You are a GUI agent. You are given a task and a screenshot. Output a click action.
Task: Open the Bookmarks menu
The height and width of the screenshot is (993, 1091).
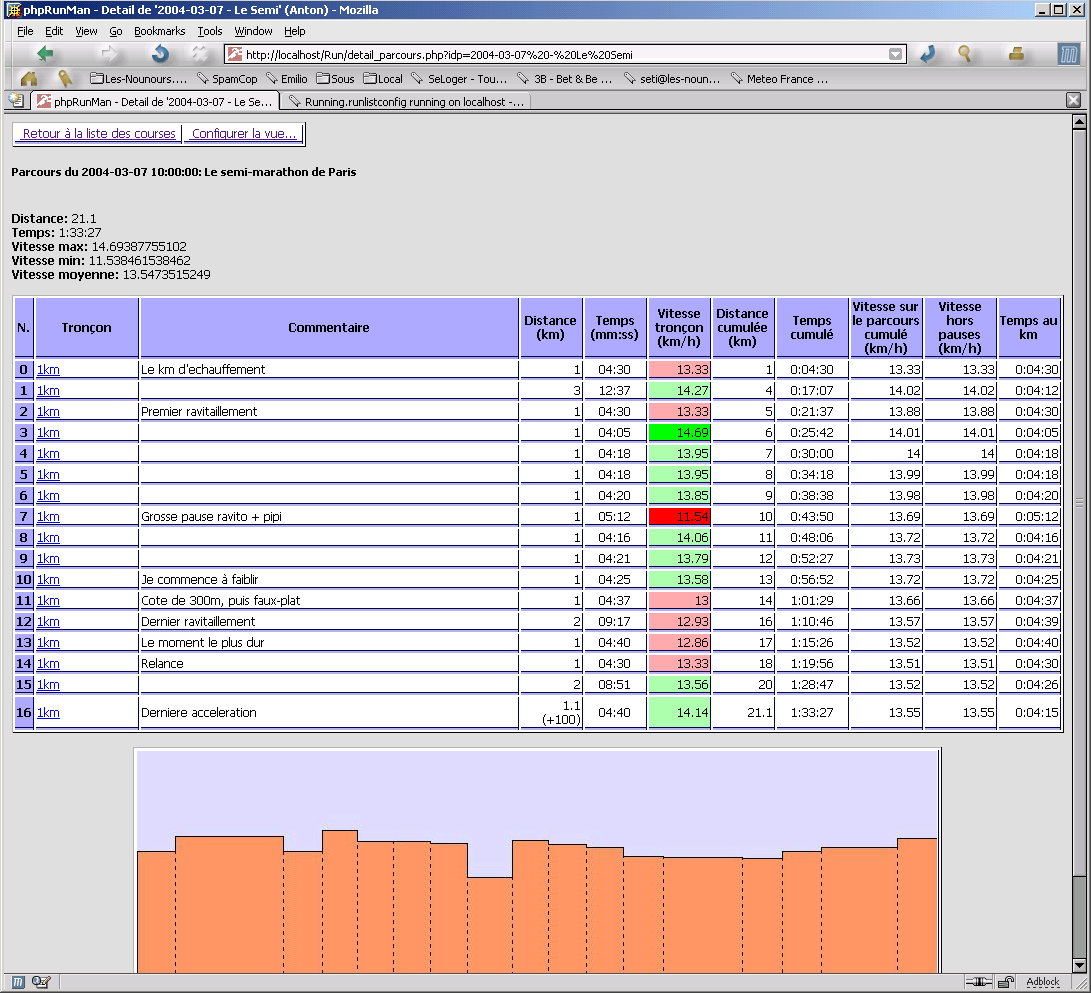click(x=160, y=31)
